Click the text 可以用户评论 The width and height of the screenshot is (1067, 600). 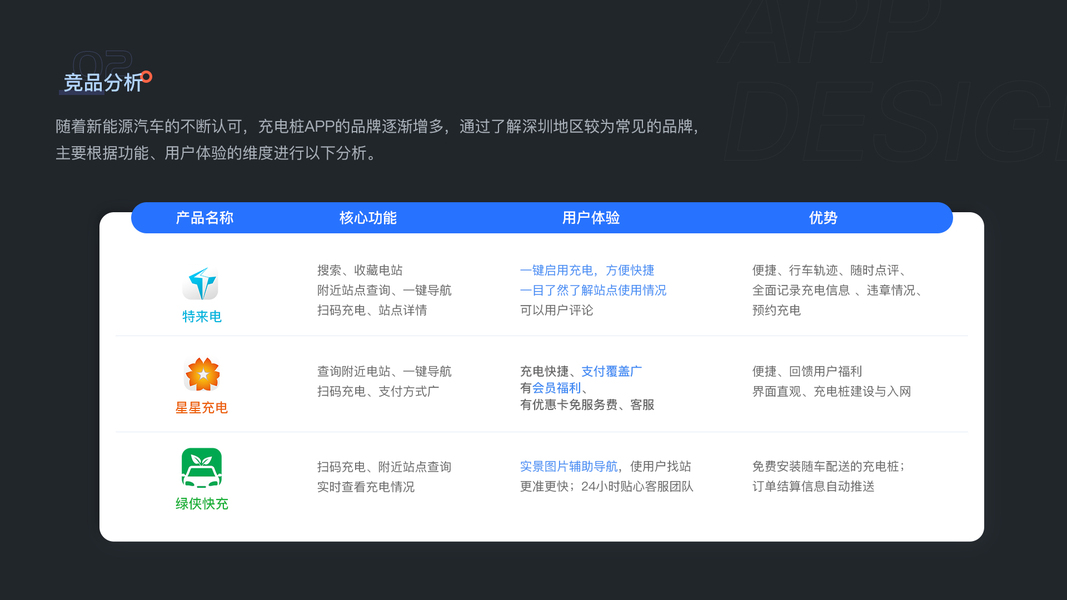coord(557,310)
